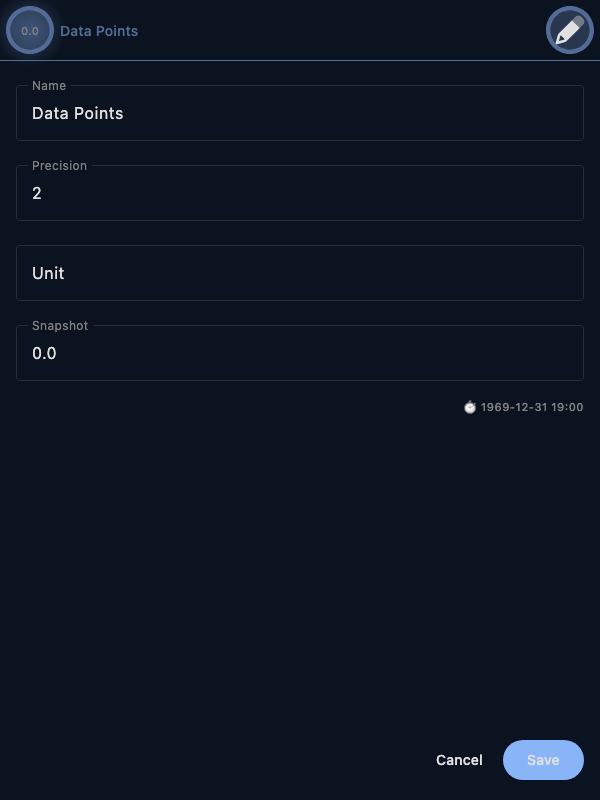Place cursor on "Data Points" text in Name field
The height and width of the screenshot is (800, 600).
[x=78, y=113]
